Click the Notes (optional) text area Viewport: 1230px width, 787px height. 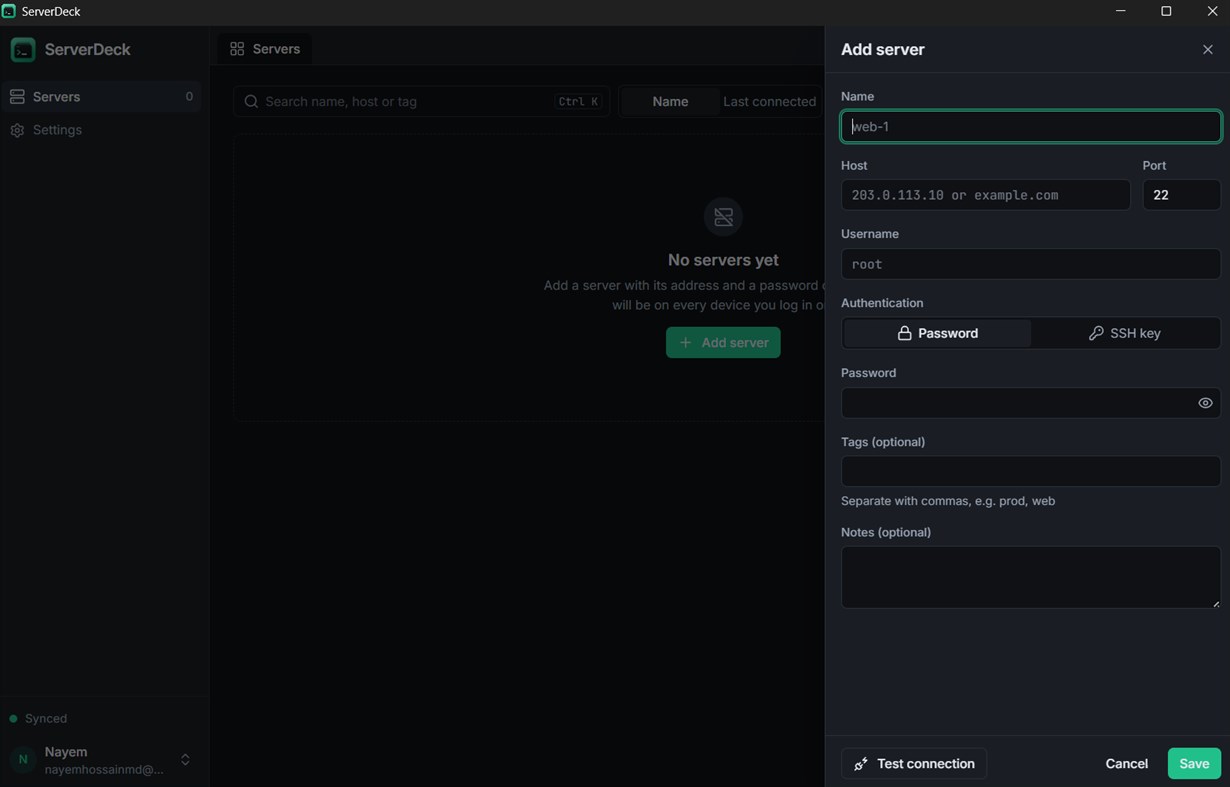[x=1031, y=577]
